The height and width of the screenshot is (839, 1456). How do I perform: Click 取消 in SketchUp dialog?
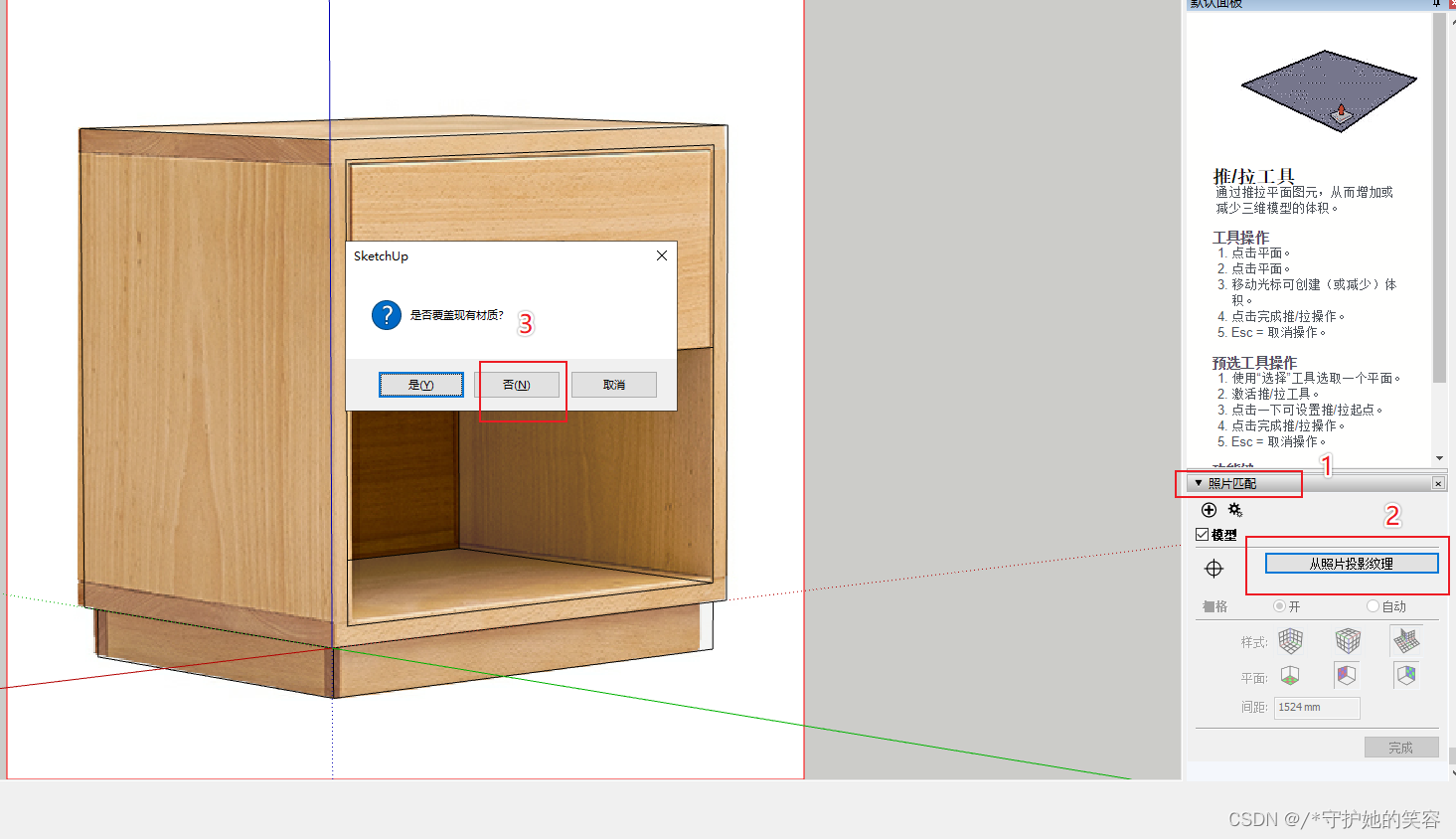pos(614,385)
